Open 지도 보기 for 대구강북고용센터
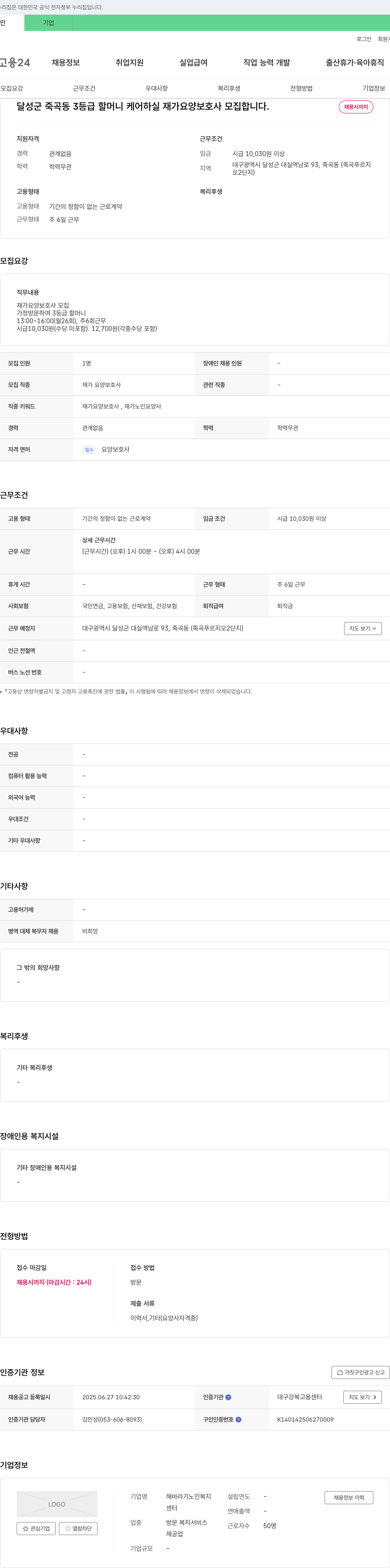Image resolution: width=390 pixels, height=1568 pixels. (363, 1397)
